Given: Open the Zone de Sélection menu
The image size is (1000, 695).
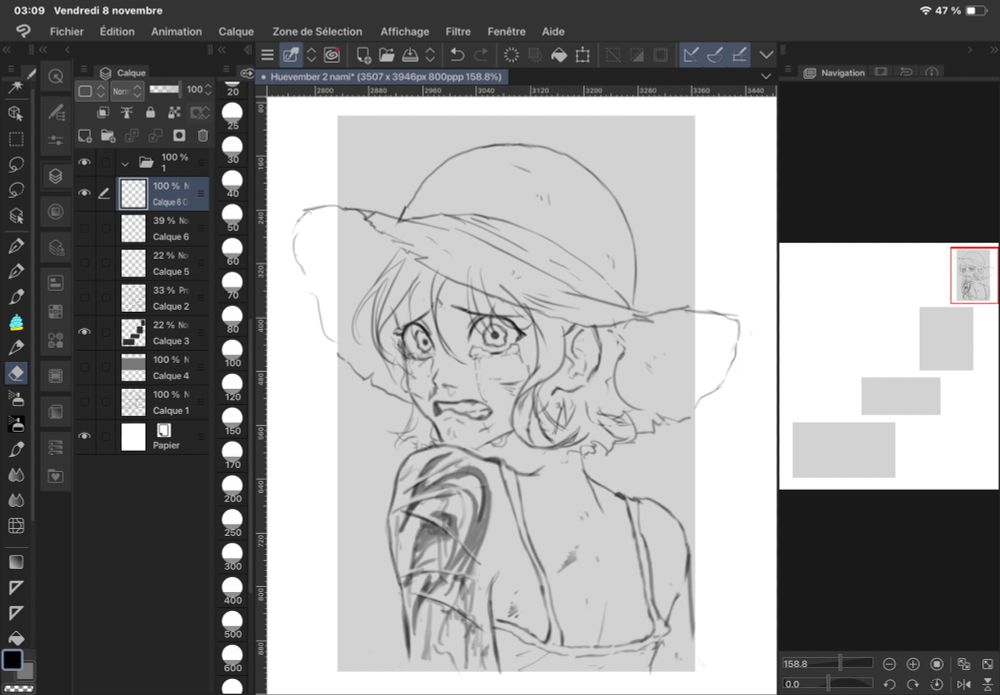Looking at the screenshot, I should [x=317, y=31].
